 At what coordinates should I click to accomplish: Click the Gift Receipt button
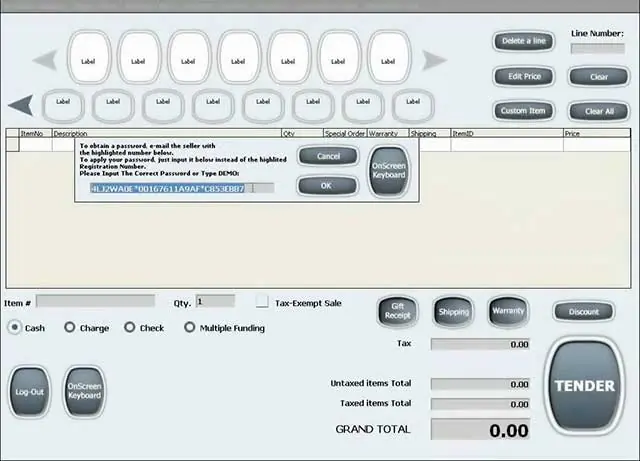click(x=398, y=312)
